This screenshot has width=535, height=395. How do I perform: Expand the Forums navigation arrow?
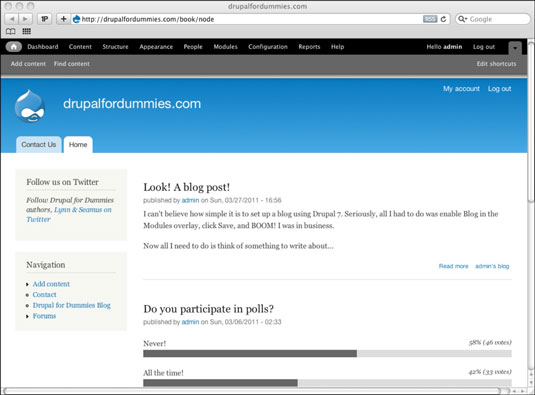[27, 316]
